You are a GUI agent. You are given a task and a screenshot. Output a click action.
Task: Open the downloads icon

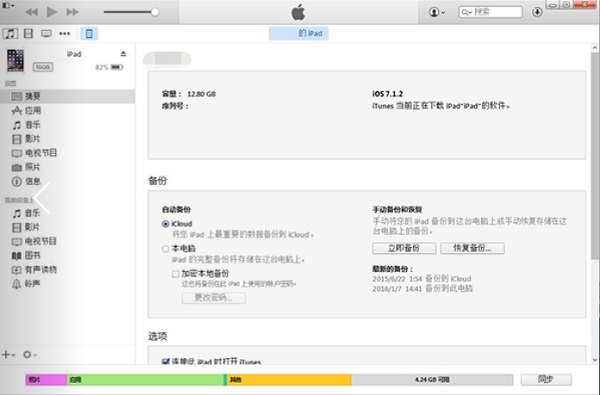[x=537, y=12]
